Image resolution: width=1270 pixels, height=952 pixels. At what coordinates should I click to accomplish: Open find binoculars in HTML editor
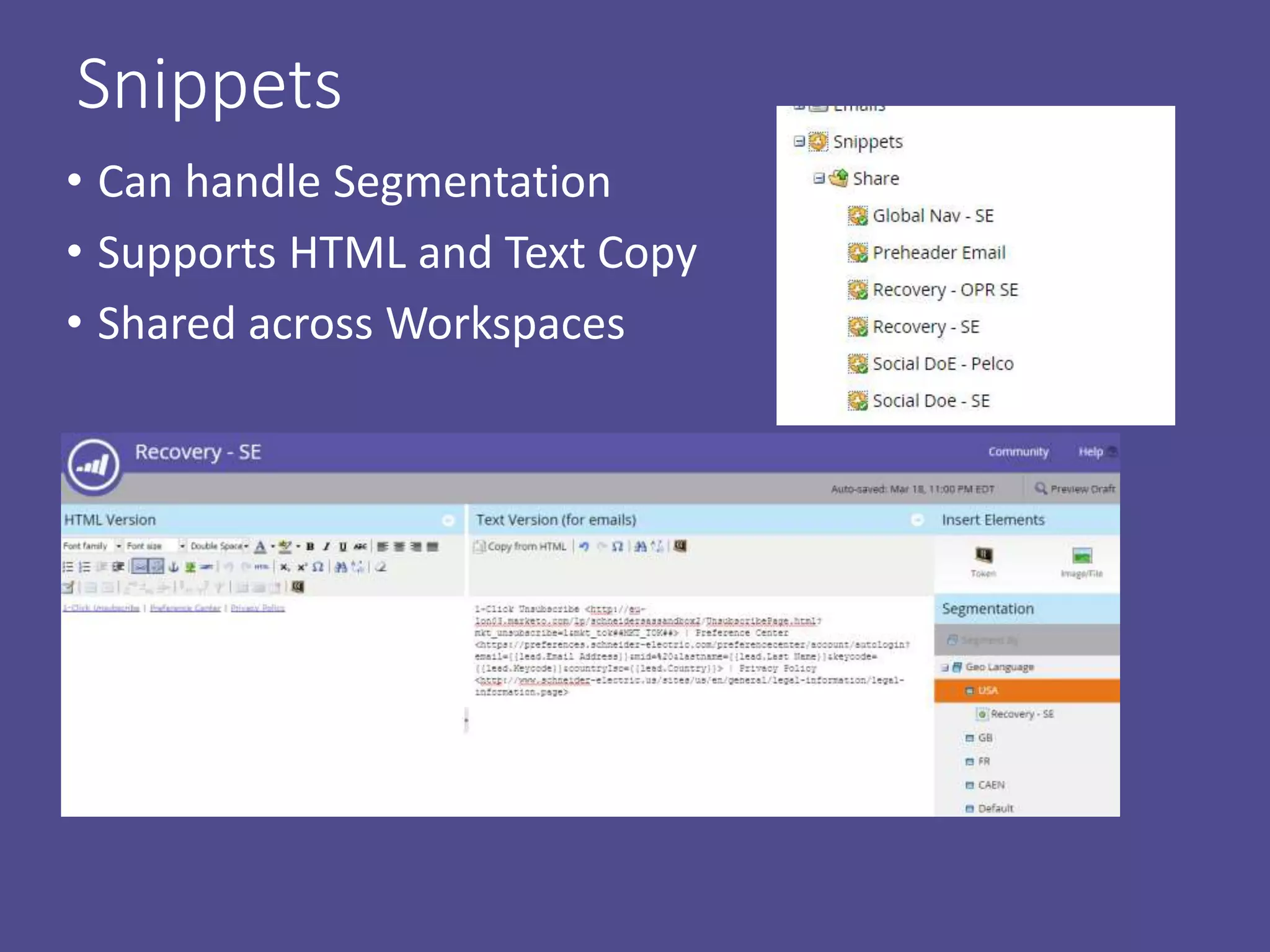[x=341, y=566]
